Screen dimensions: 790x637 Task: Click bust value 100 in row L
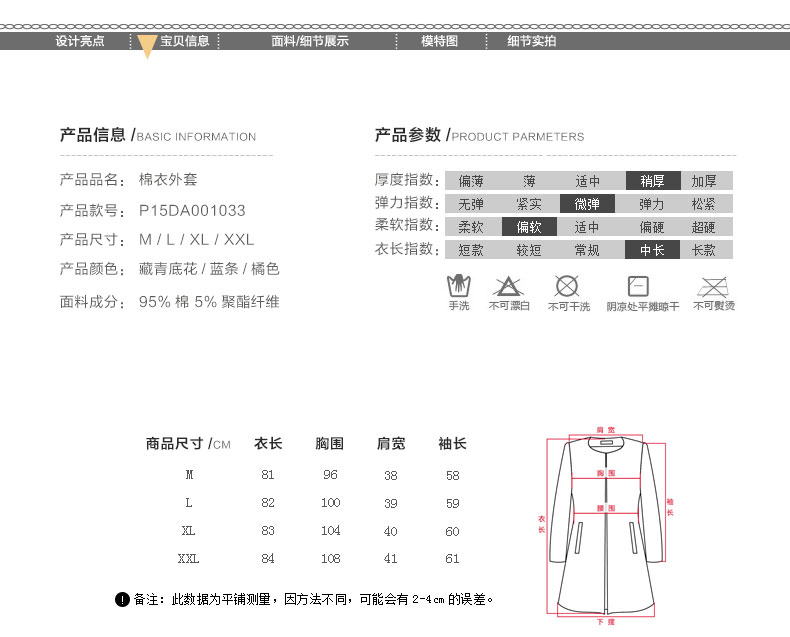[x=331, y=502]
